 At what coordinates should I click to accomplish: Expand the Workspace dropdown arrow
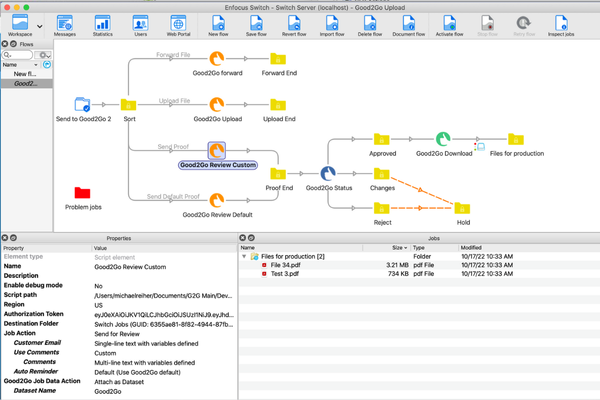click(39, 26)
